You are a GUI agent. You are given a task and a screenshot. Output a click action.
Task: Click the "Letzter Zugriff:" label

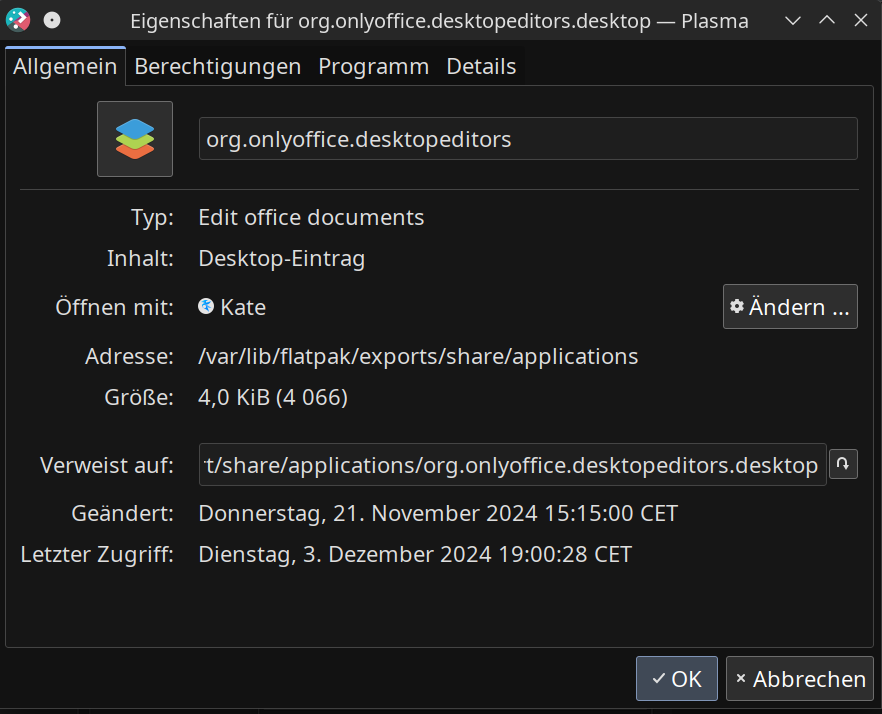(97, 555)
